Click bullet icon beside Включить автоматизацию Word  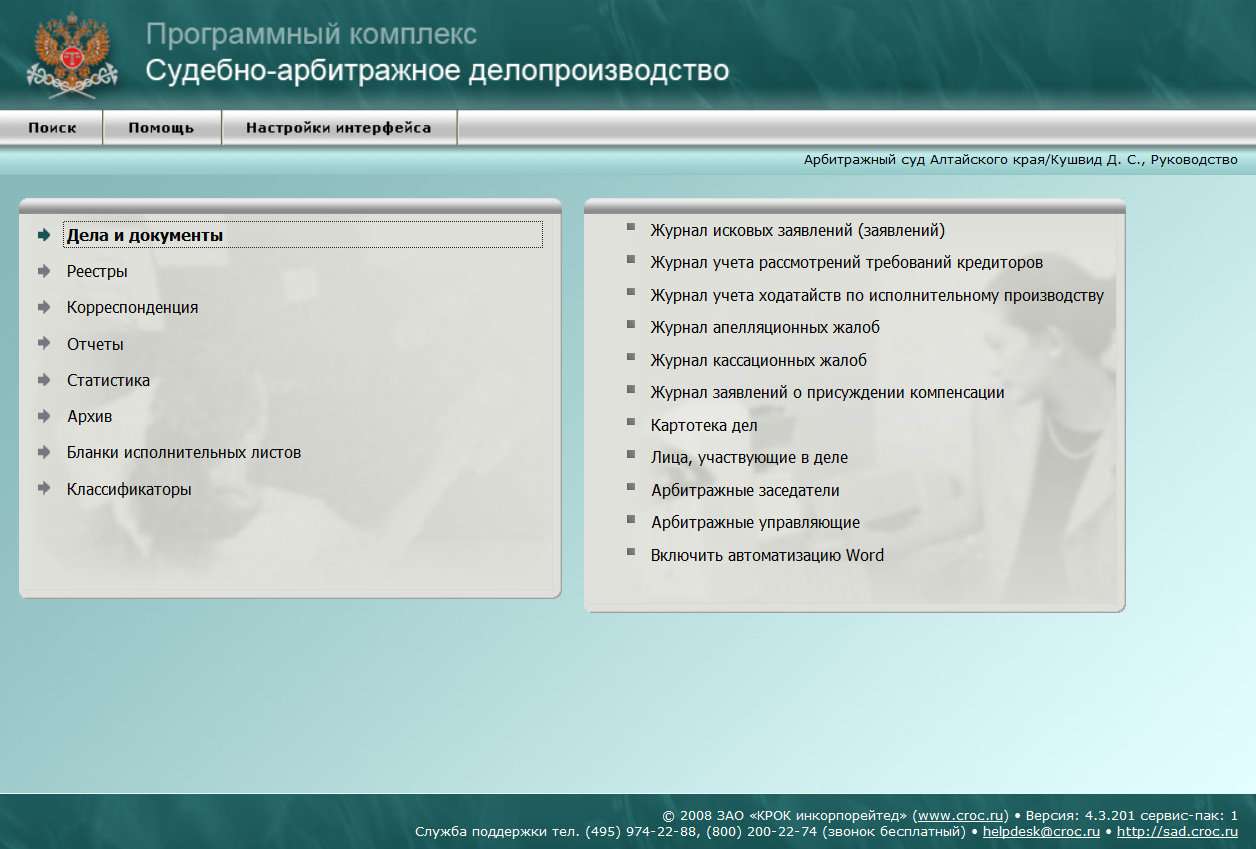[x=631, y=552]
